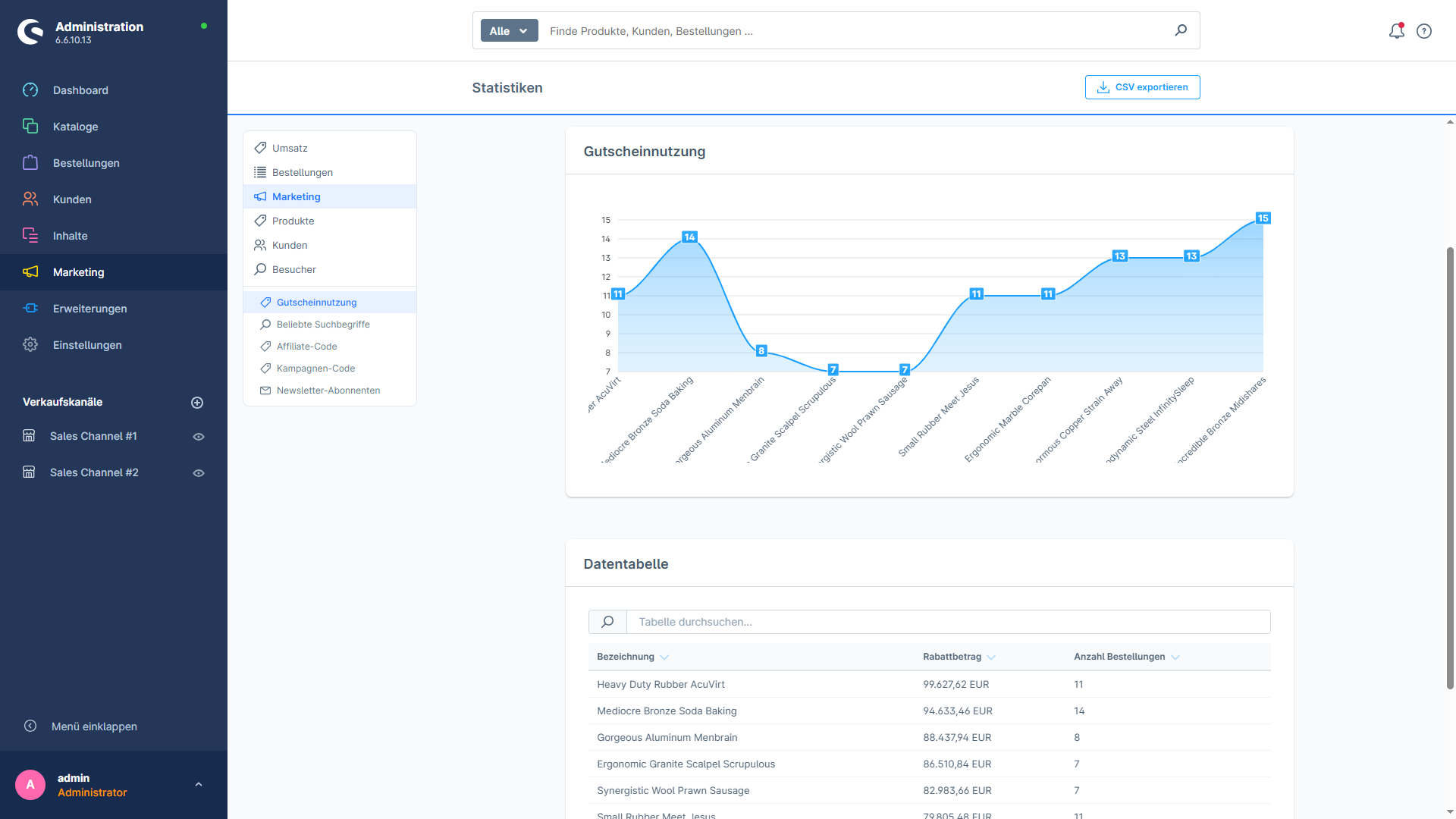
Task: Select the Erweiterungen puzzle icon
Action: click(30, 308)
